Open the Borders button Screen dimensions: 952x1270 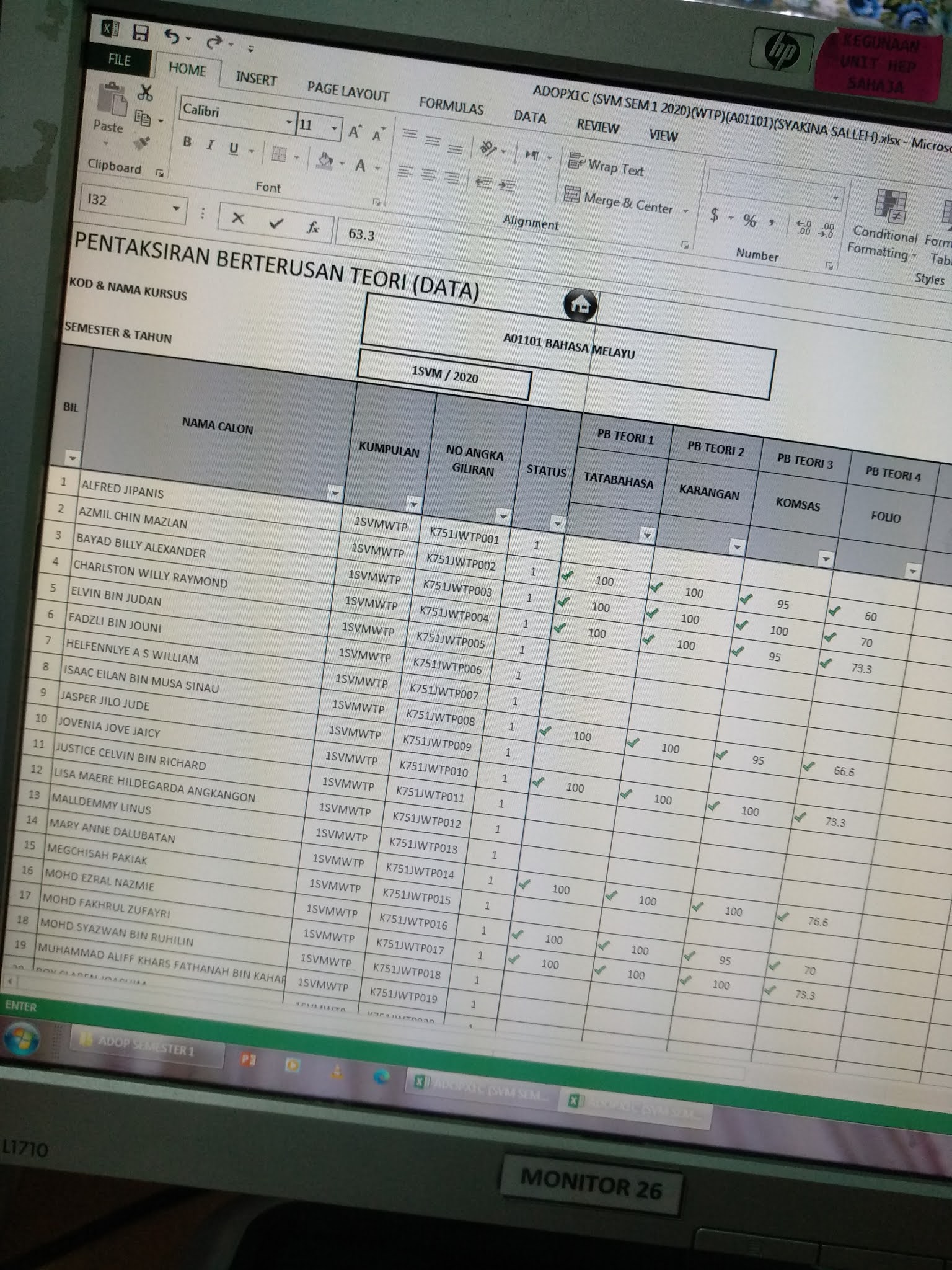[279, 154]
